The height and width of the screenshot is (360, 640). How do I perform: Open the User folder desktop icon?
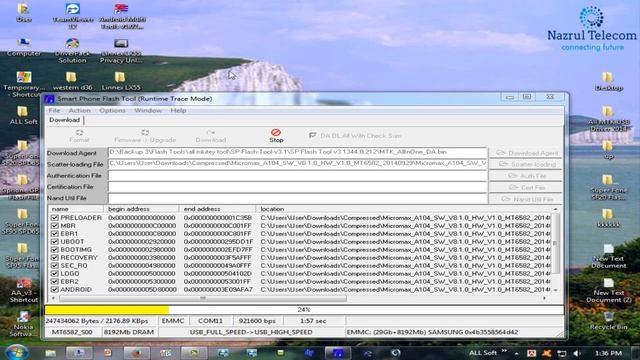23,12
